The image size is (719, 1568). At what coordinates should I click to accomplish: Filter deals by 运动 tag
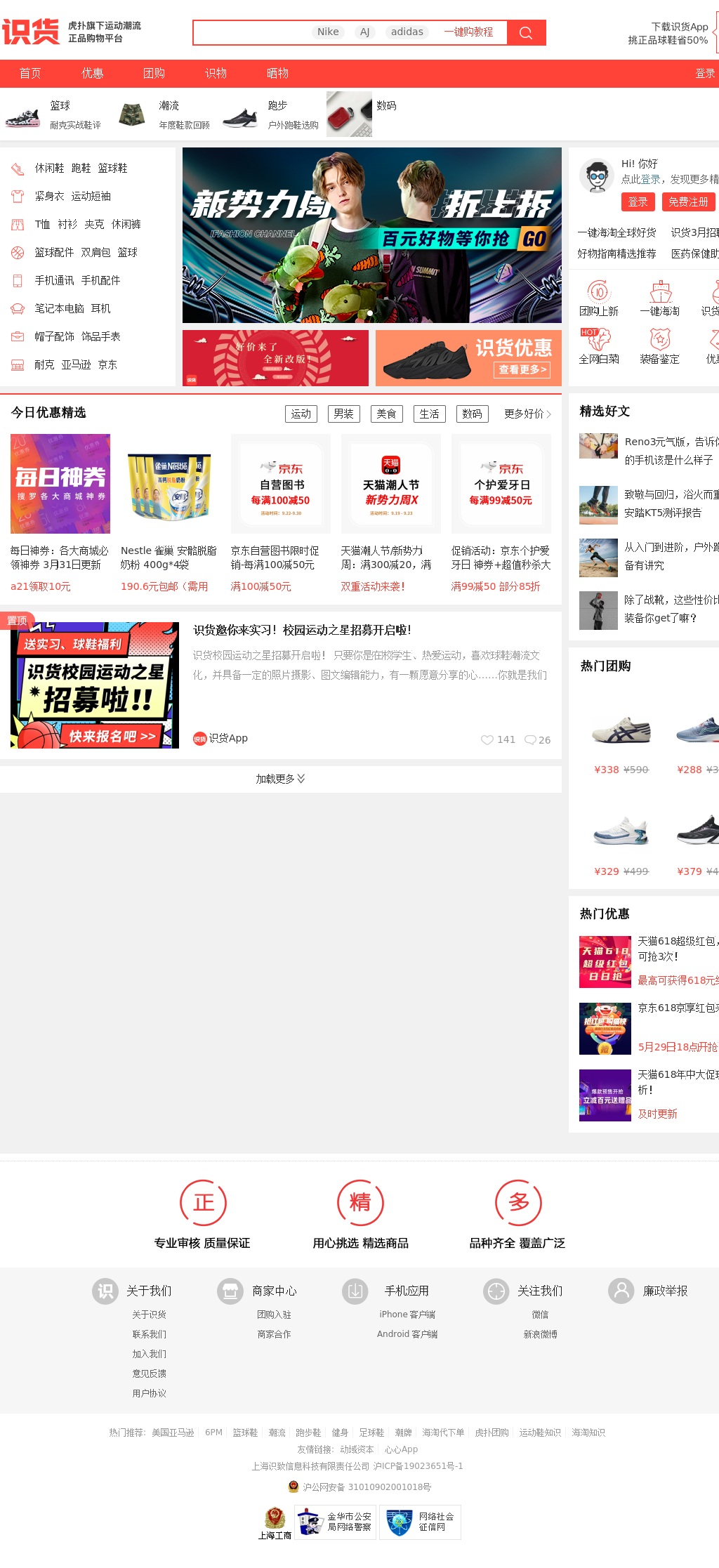tap(301, 414)
